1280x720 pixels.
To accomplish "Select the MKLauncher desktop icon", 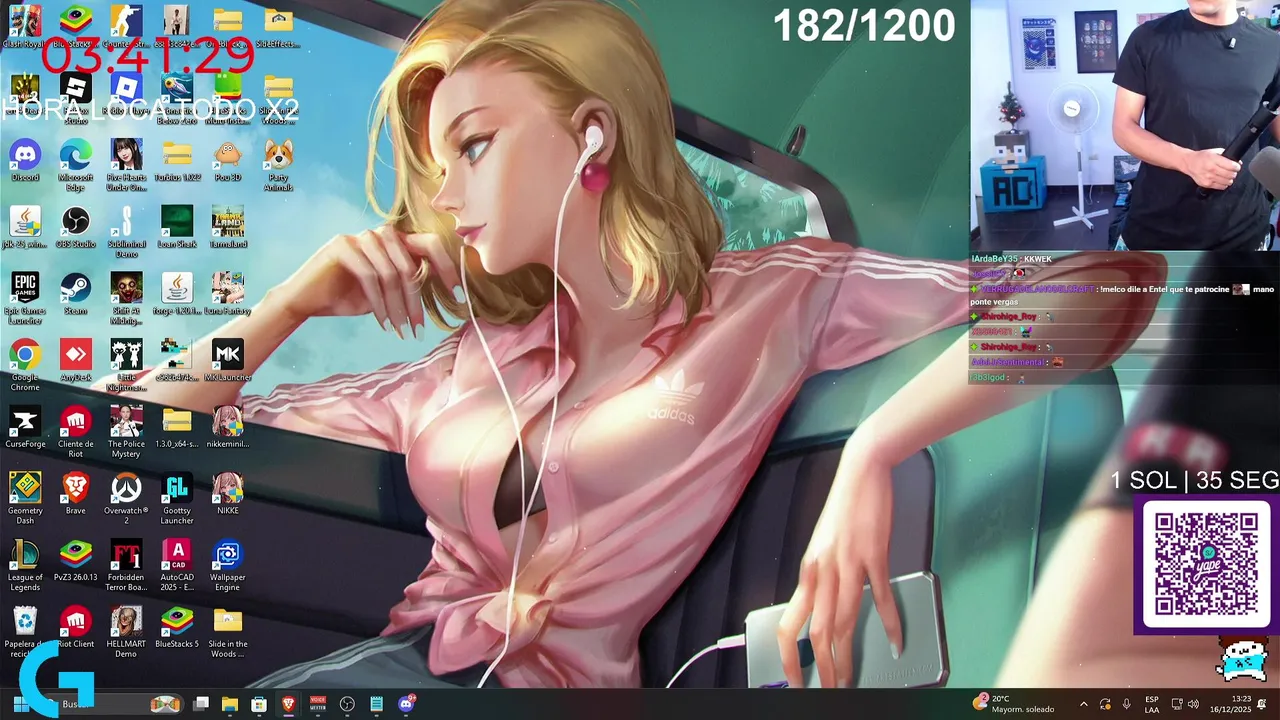I will tap(228, 360).
